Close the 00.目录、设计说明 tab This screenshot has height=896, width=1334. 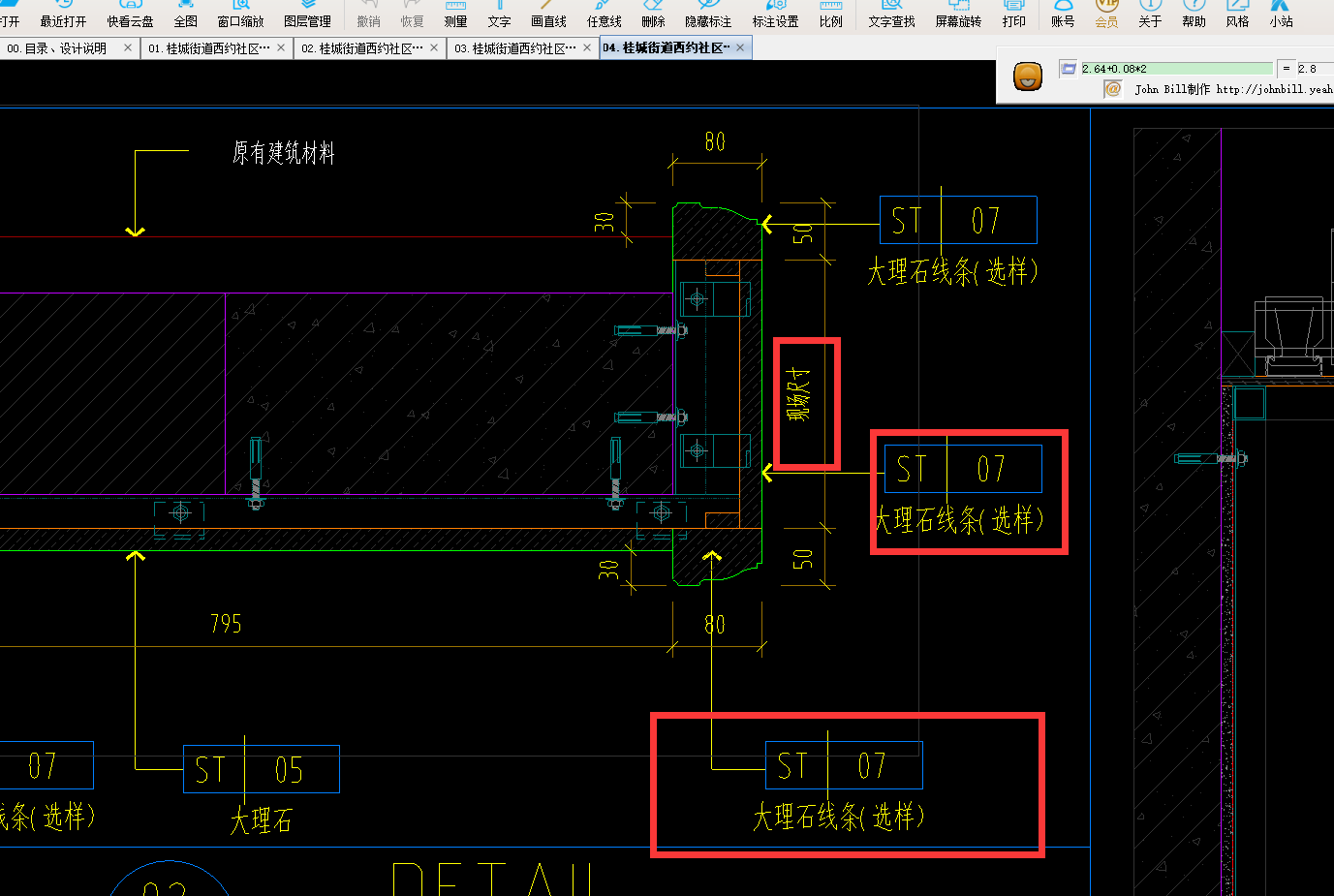(128, 47)
